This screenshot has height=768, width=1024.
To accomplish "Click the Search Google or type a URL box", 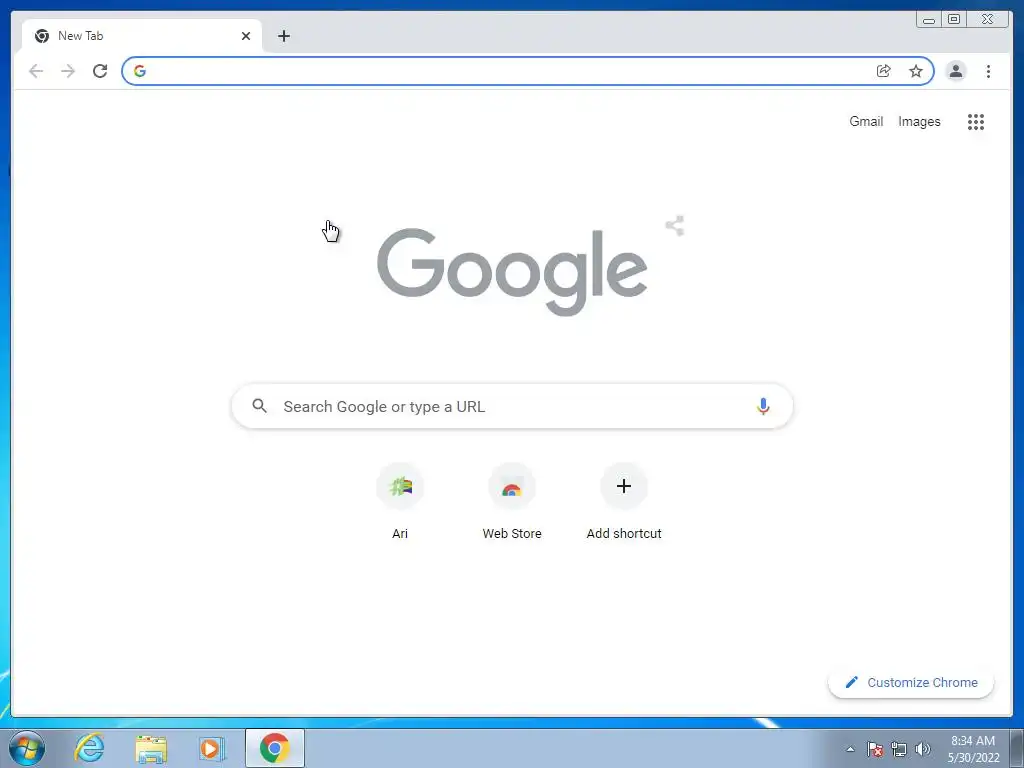I will [512, 406].
